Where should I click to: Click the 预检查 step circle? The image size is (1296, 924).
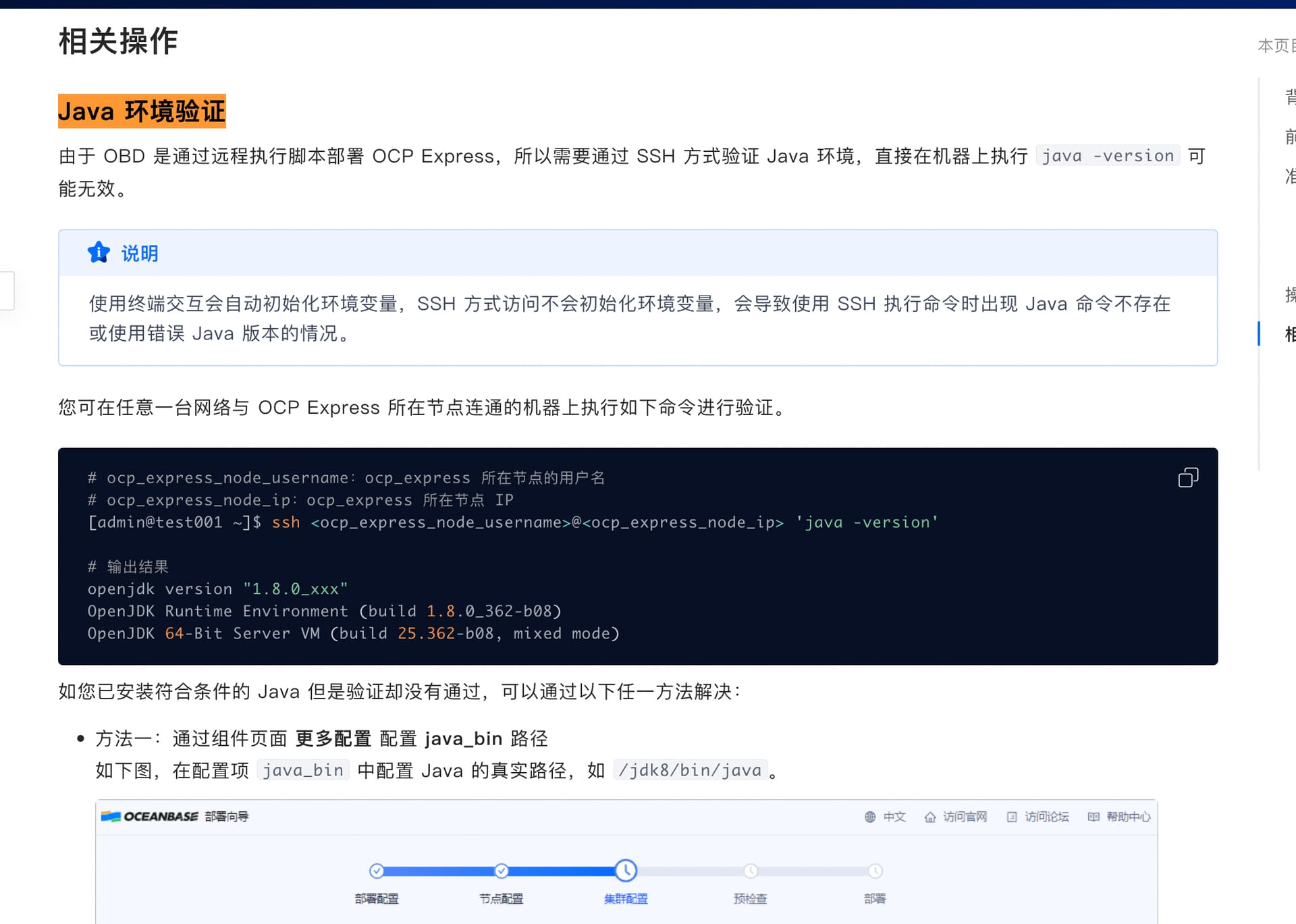[751, 871]
